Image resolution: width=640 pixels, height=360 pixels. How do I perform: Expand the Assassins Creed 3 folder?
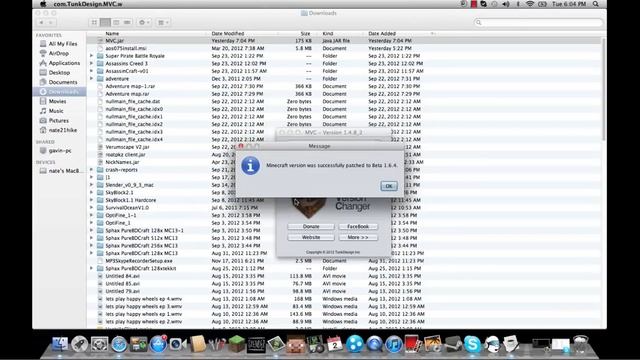(91, 64)
